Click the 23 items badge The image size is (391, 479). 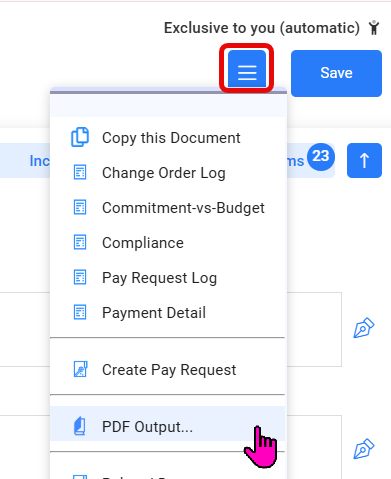tap(321, 156)
